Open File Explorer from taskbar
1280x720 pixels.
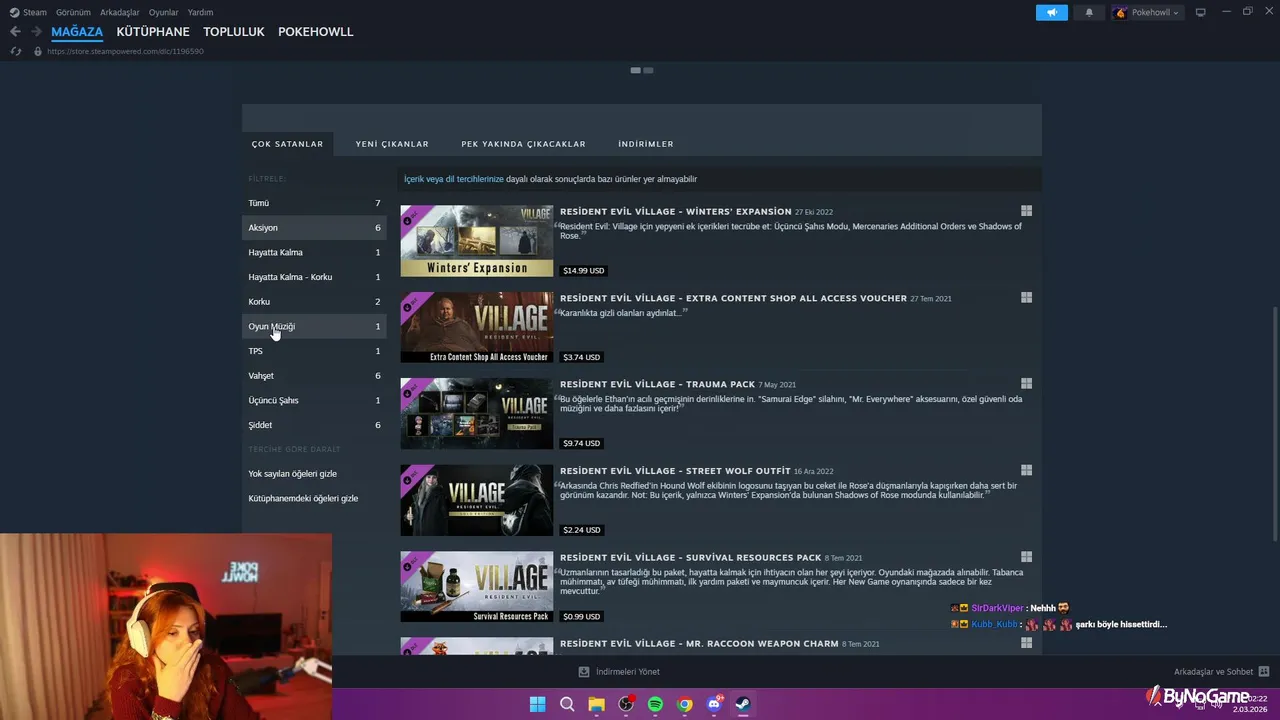pos(596,704)
